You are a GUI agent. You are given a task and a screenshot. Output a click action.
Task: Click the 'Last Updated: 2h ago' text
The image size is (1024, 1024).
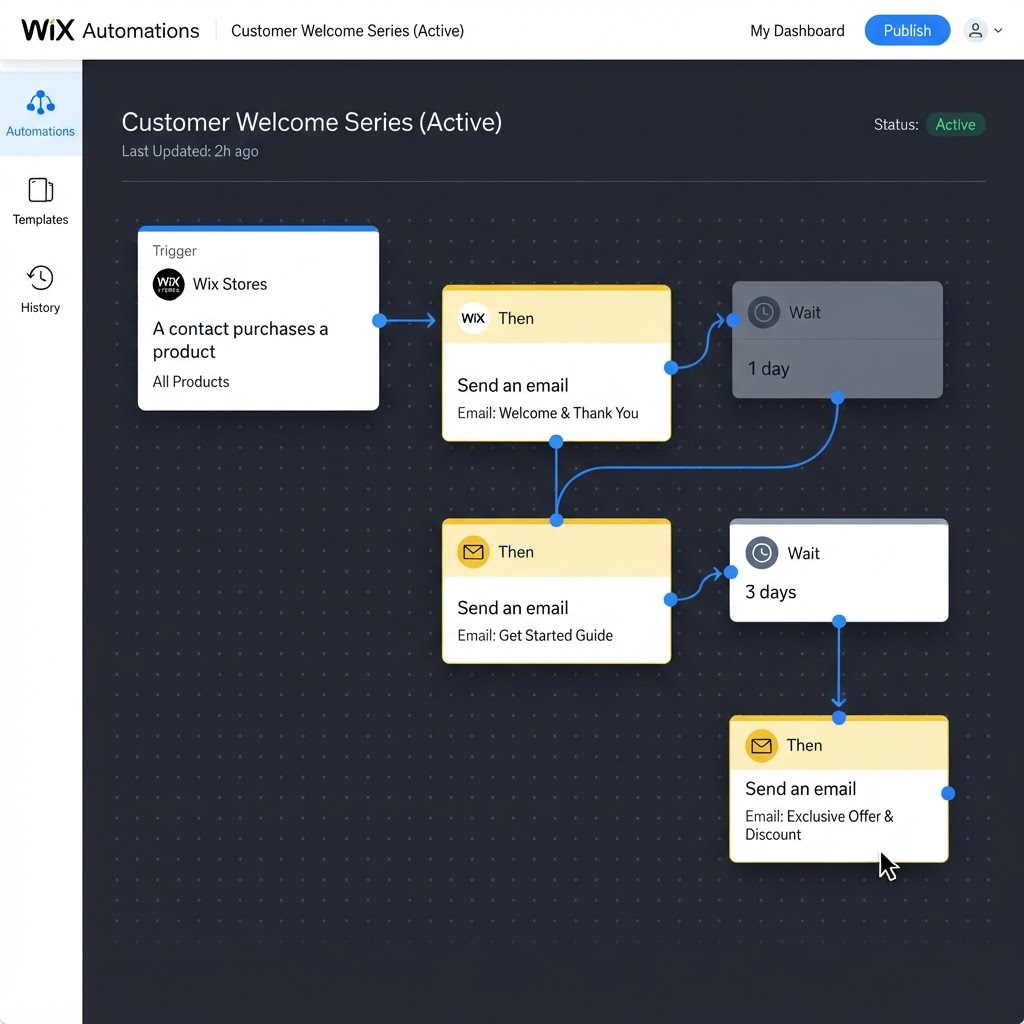tap(190, 151)
